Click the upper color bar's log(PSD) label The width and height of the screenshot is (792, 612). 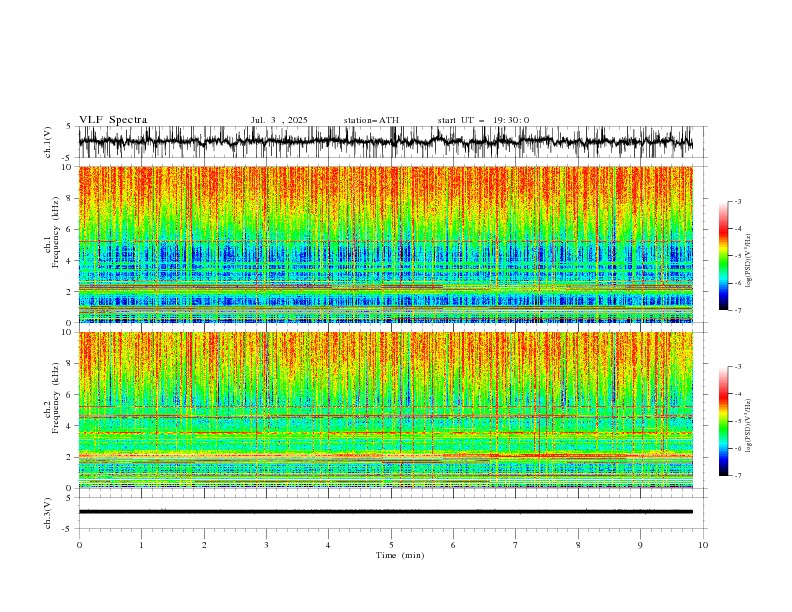pyautogui.click(x=748, y=261)
